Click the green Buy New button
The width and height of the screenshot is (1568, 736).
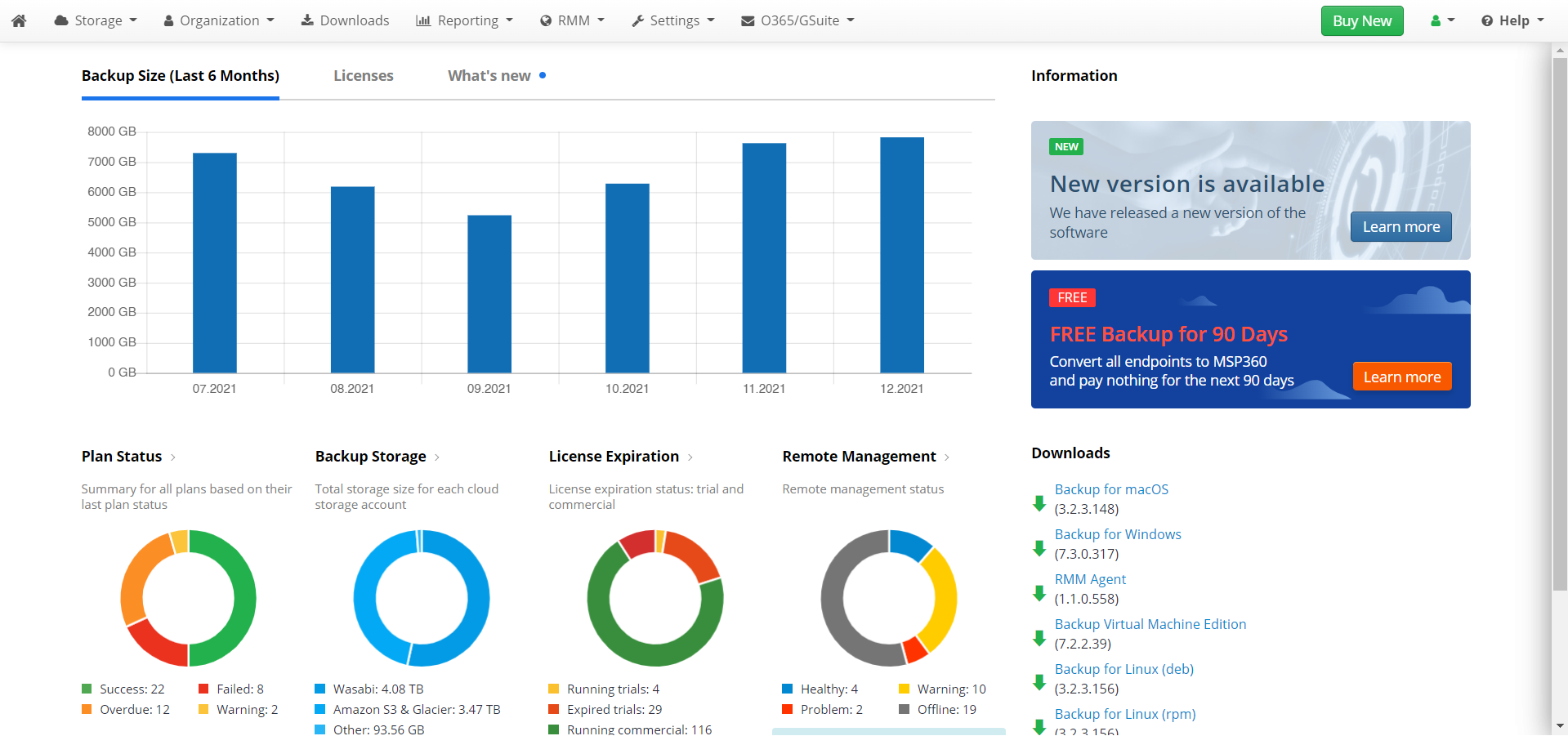pos(1361,21)
